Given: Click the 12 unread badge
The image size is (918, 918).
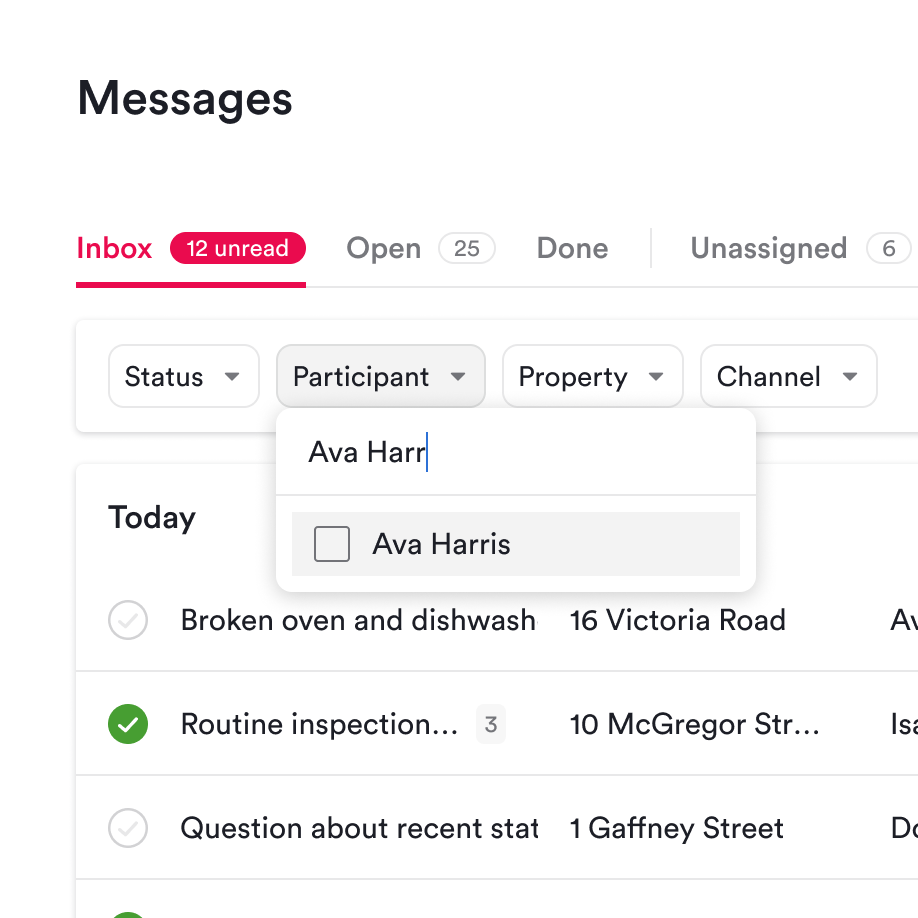Looking at the screenshot, I should pyautogui.click(x=238, y=248).
